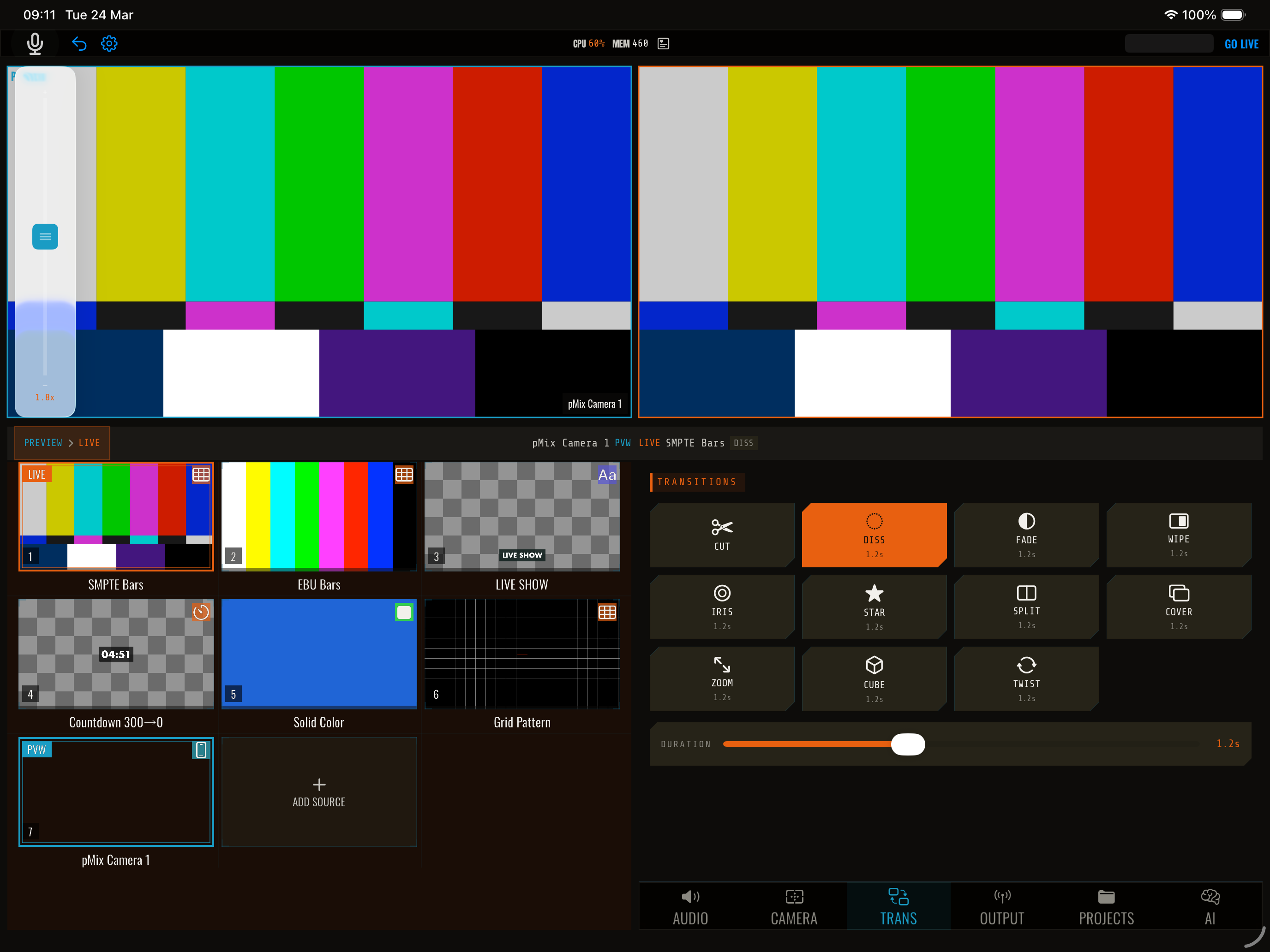Toggle the active DISS transition button
This screenshot has width=1270, height=952.
[x=874, y=535]
